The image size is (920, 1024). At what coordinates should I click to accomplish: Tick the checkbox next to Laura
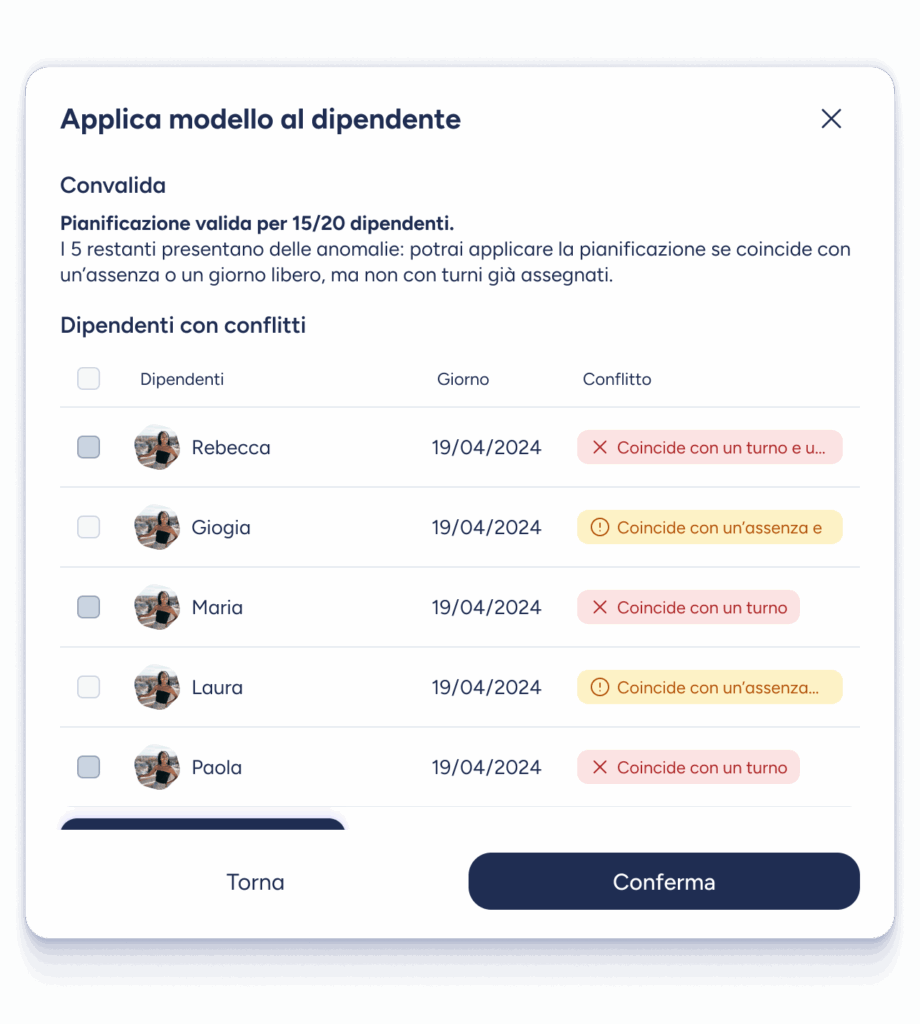[x=89, y=687]
